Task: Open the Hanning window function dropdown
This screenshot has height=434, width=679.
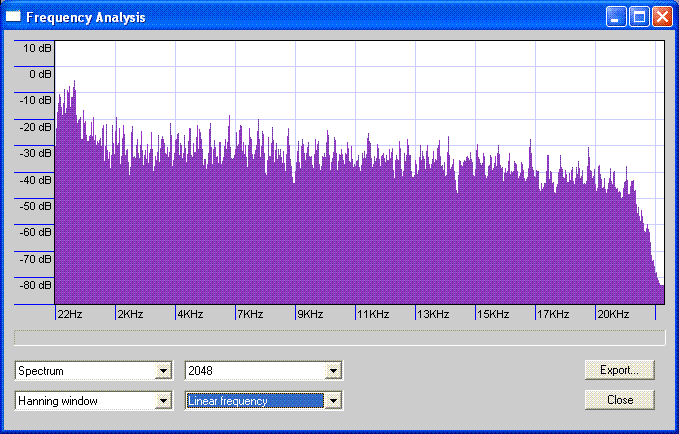Action: (x=94, y=401)
